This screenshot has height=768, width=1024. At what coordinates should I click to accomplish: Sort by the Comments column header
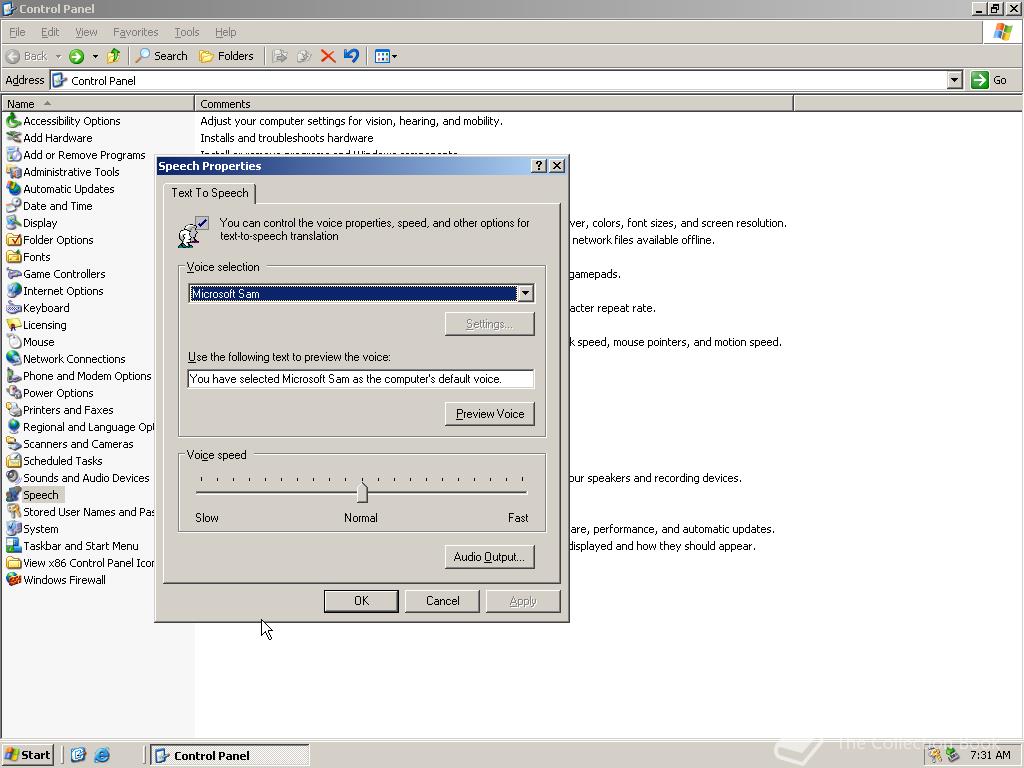pos(494,103)
